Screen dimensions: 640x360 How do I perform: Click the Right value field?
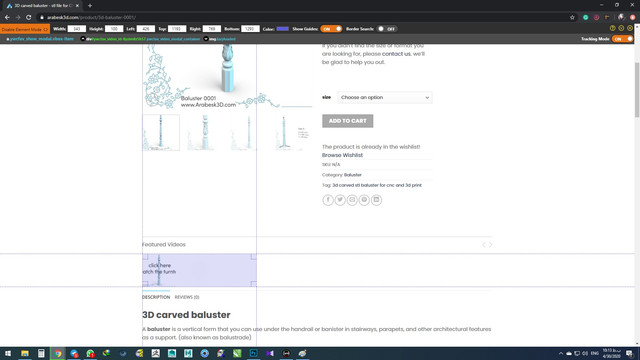point(211,29)
